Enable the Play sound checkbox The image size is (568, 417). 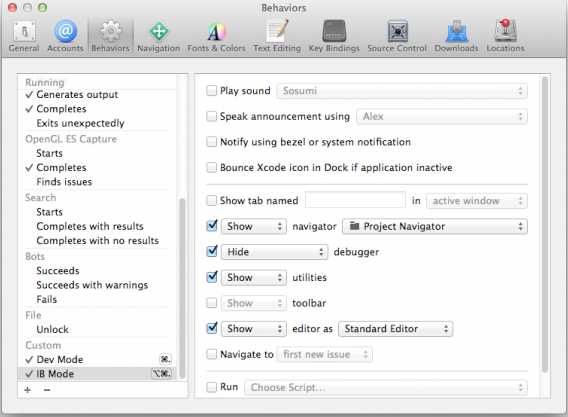tap(212, 91)
